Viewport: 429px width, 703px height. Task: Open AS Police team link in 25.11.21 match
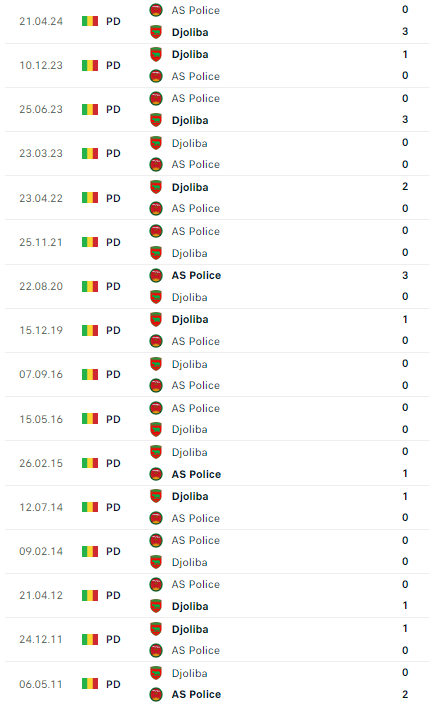[195, 231]
